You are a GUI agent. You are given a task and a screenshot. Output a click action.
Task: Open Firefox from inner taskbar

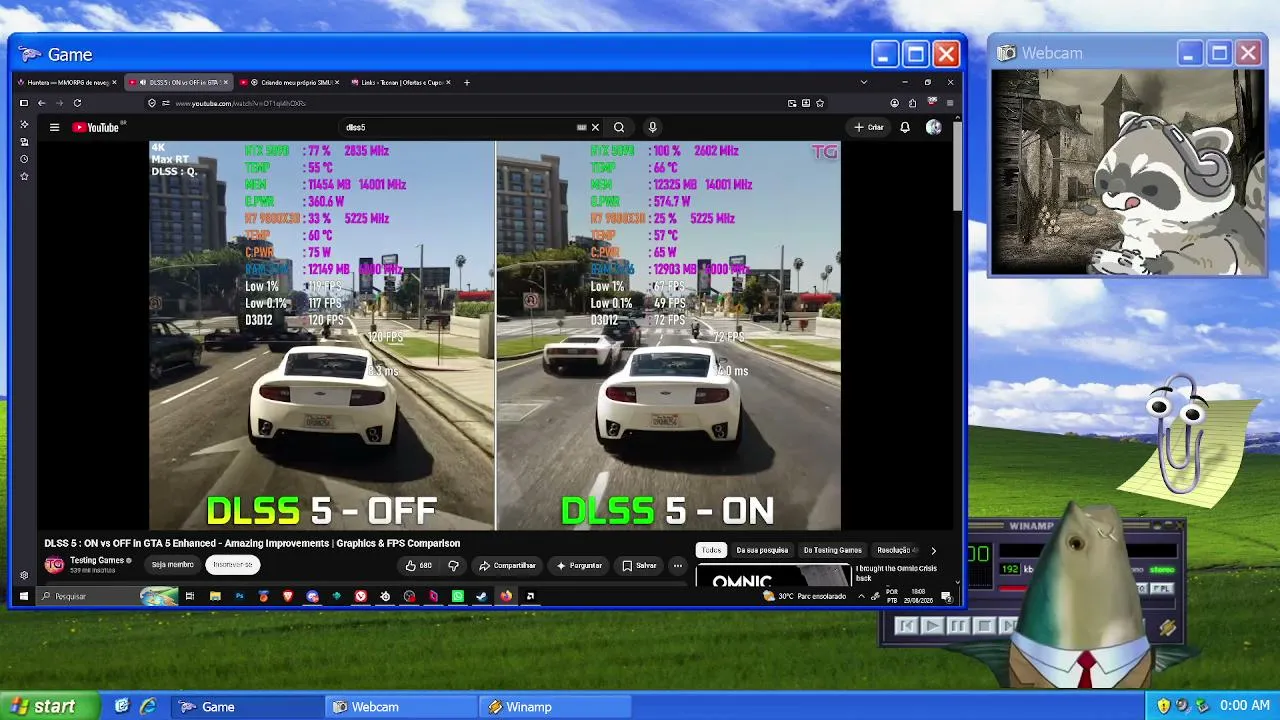click(506, 596)
